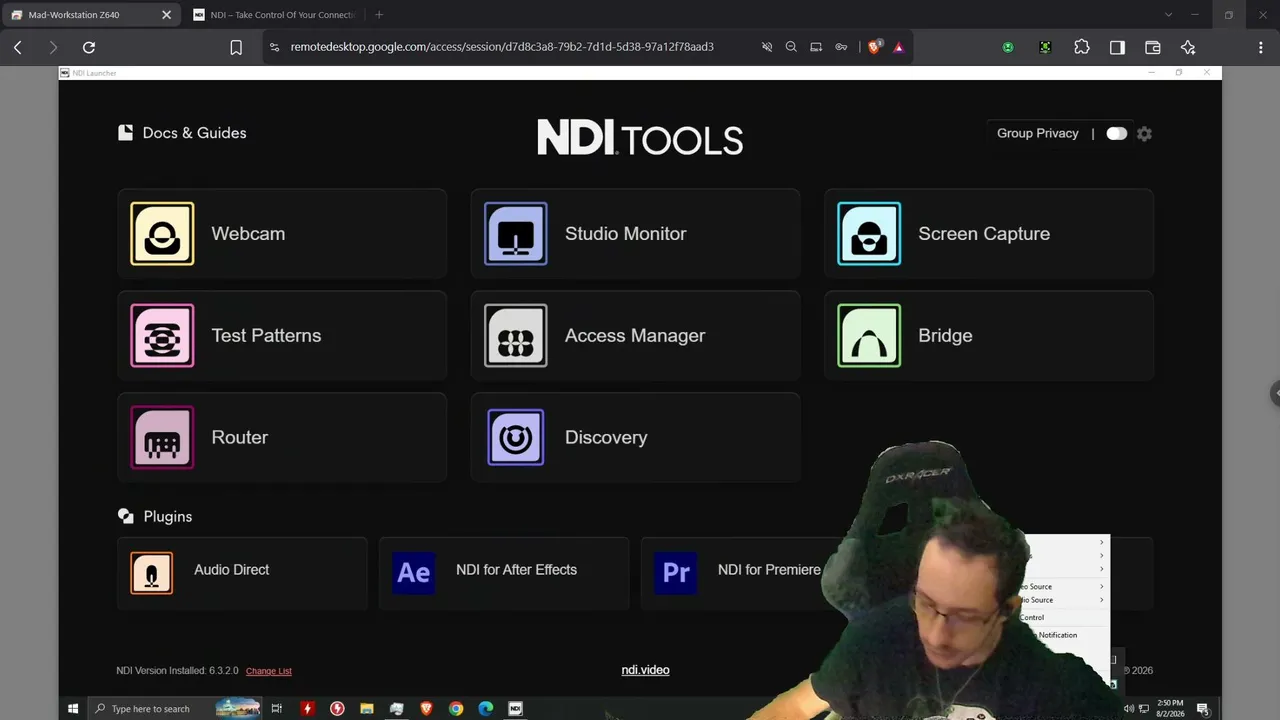Viewport: 1280px width, 720px height.
Task: Open File Explorer from the taskbar
Action: (367, 708)
